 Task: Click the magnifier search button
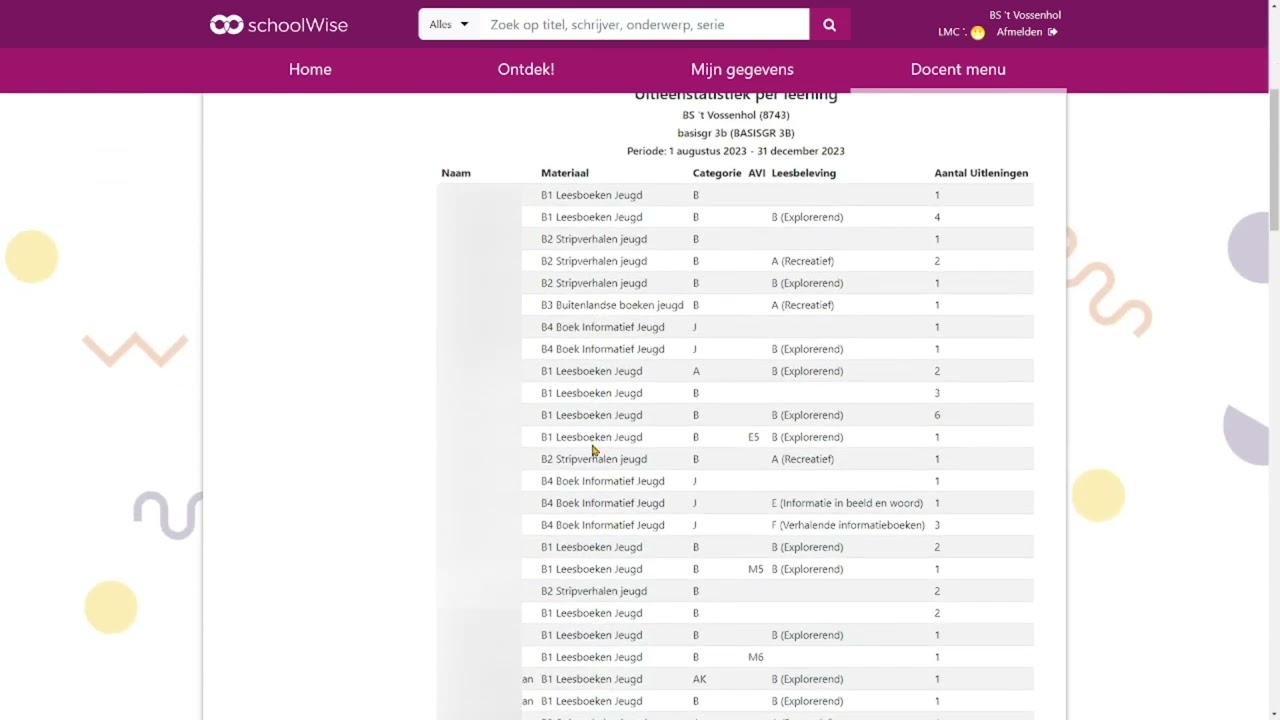click(829, 25)
